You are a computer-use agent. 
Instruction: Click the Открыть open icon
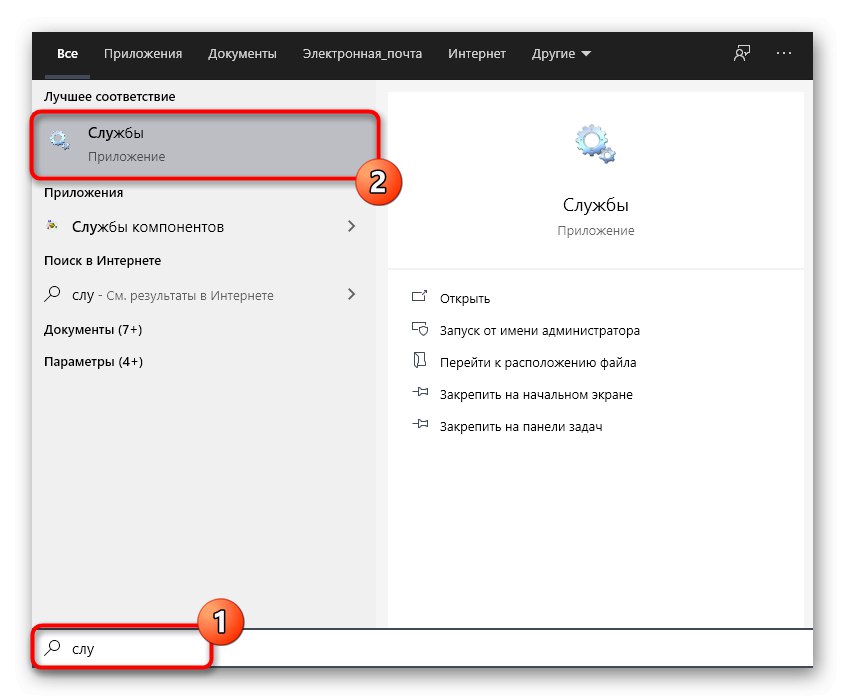click(x=420, y=298)
